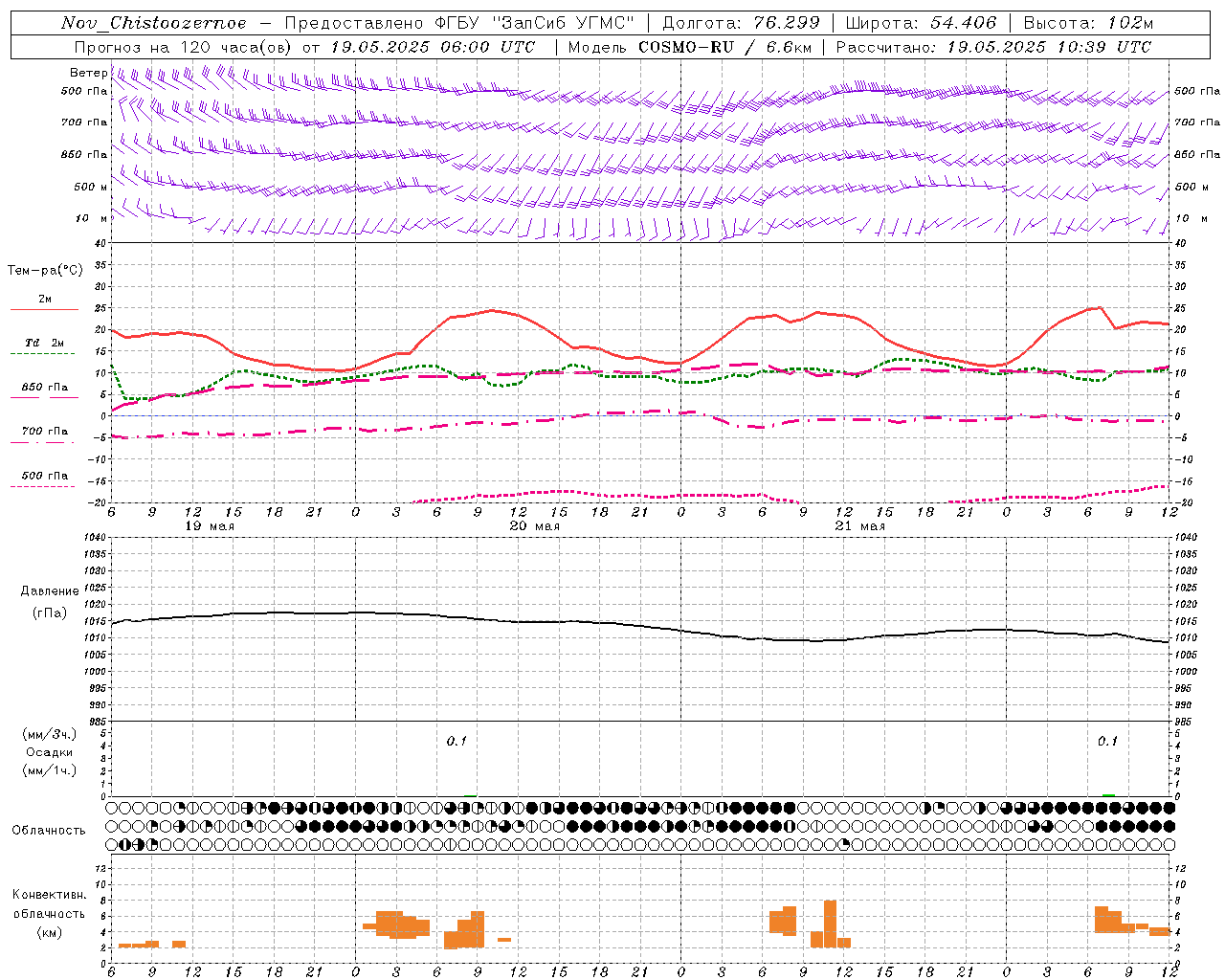The height and width of the screenshot is (980, 1225).
Task: Click the -20 value on right temperature axis
Action: pos(1183,502)
